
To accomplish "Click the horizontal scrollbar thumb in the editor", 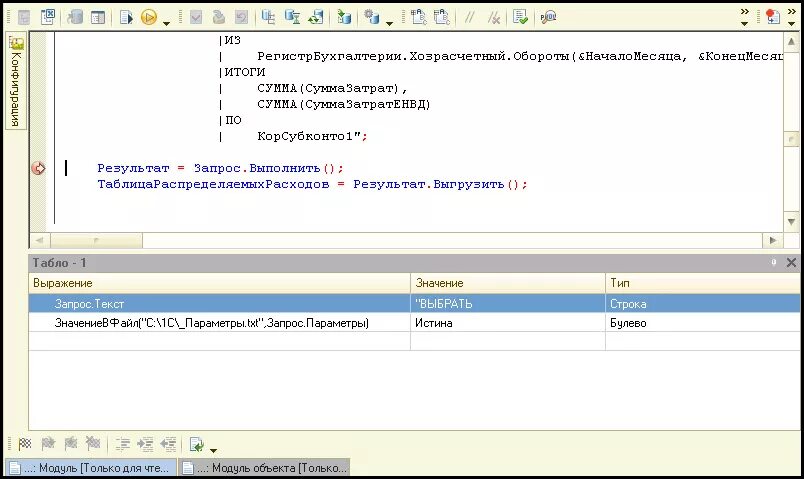I will (96, 240).
